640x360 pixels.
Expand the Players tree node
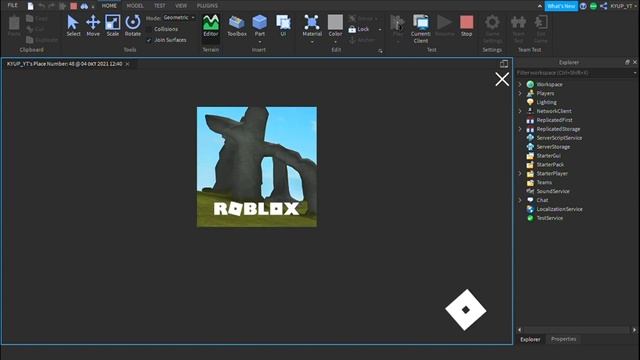[x=520, y=93]
